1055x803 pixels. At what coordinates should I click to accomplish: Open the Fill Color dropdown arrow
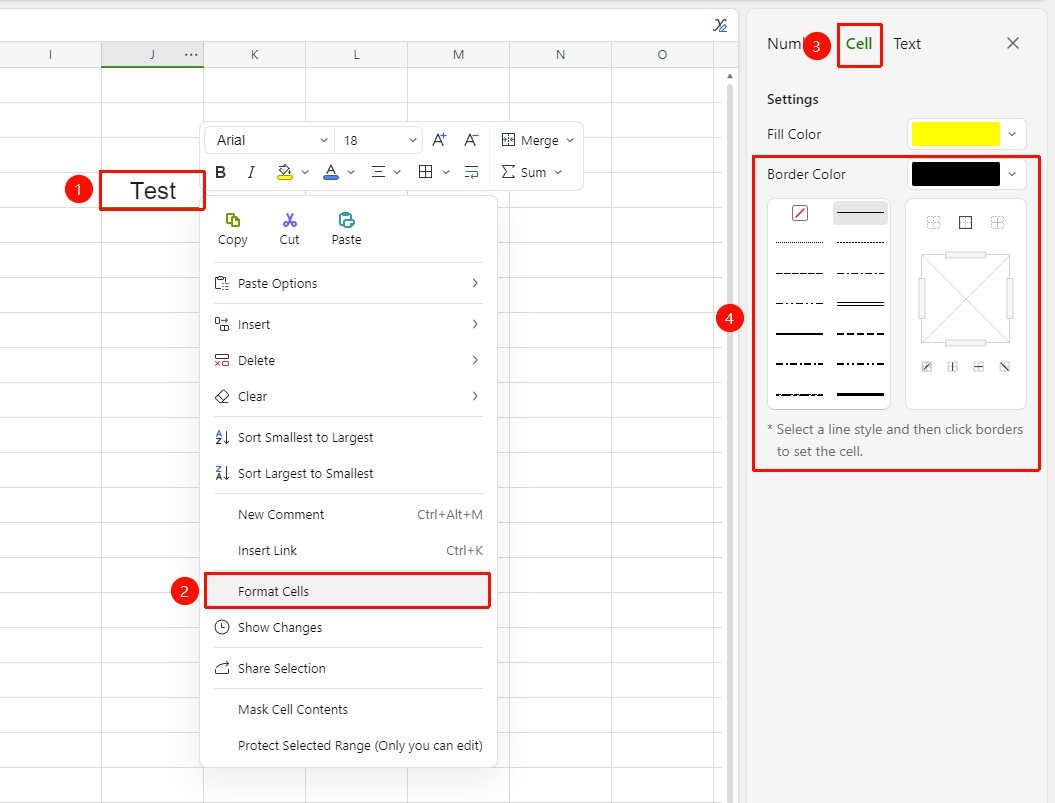pyautogui.click(x=1012, y=134)
